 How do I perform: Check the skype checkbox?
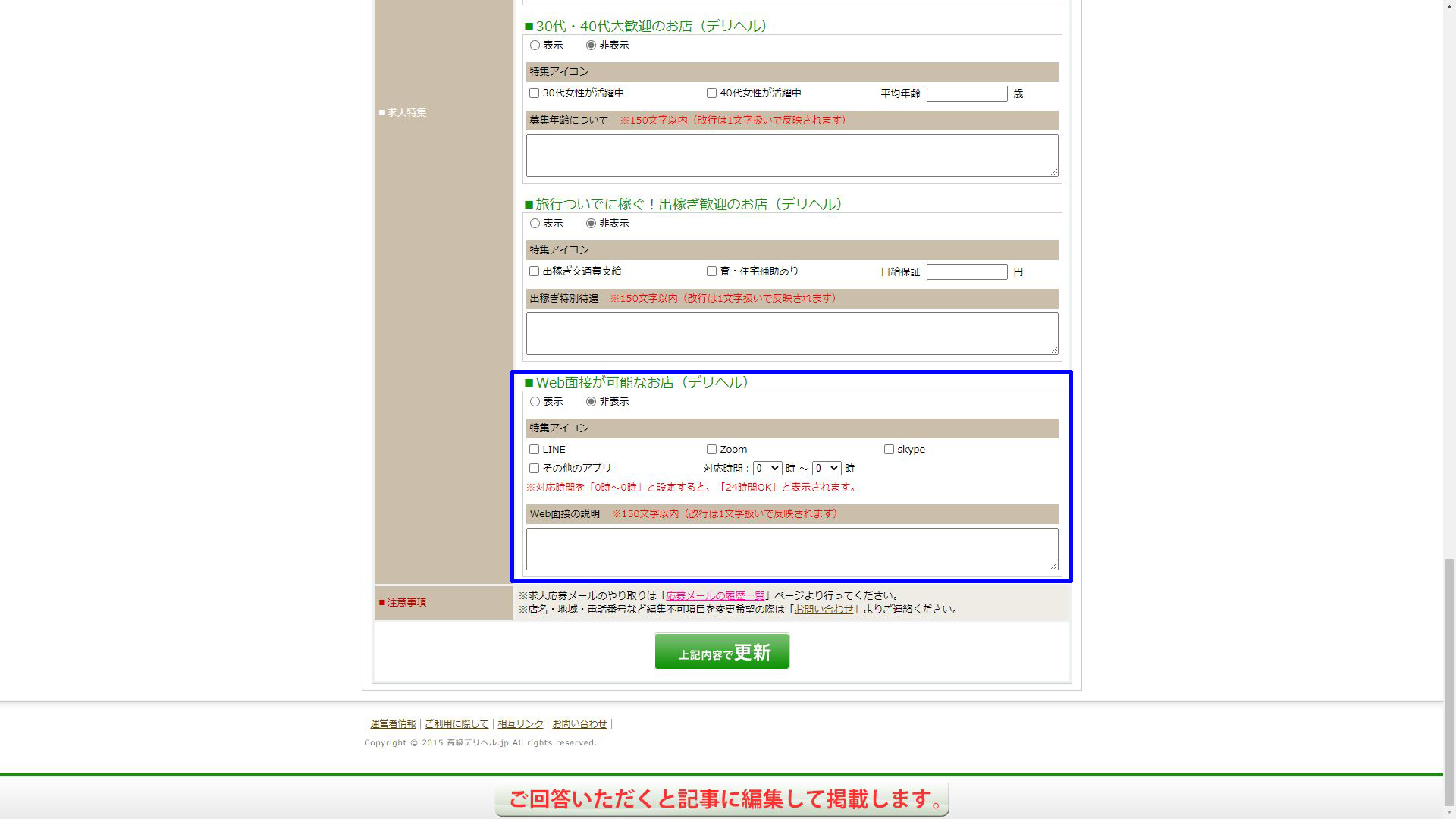point(889,449)
